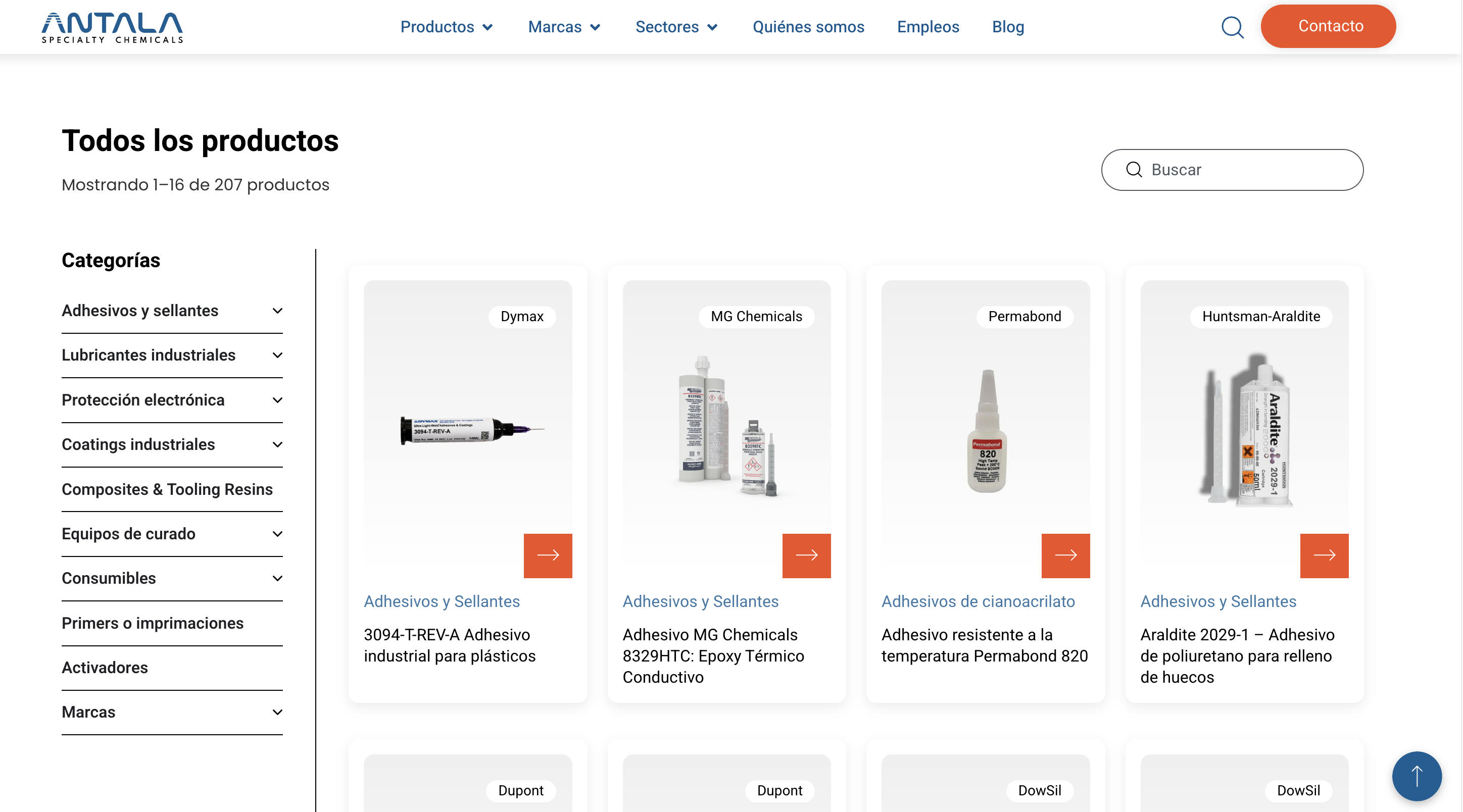
Task: Click the Antala Specialty Chemicals logo
Action: tap(113, 27)
